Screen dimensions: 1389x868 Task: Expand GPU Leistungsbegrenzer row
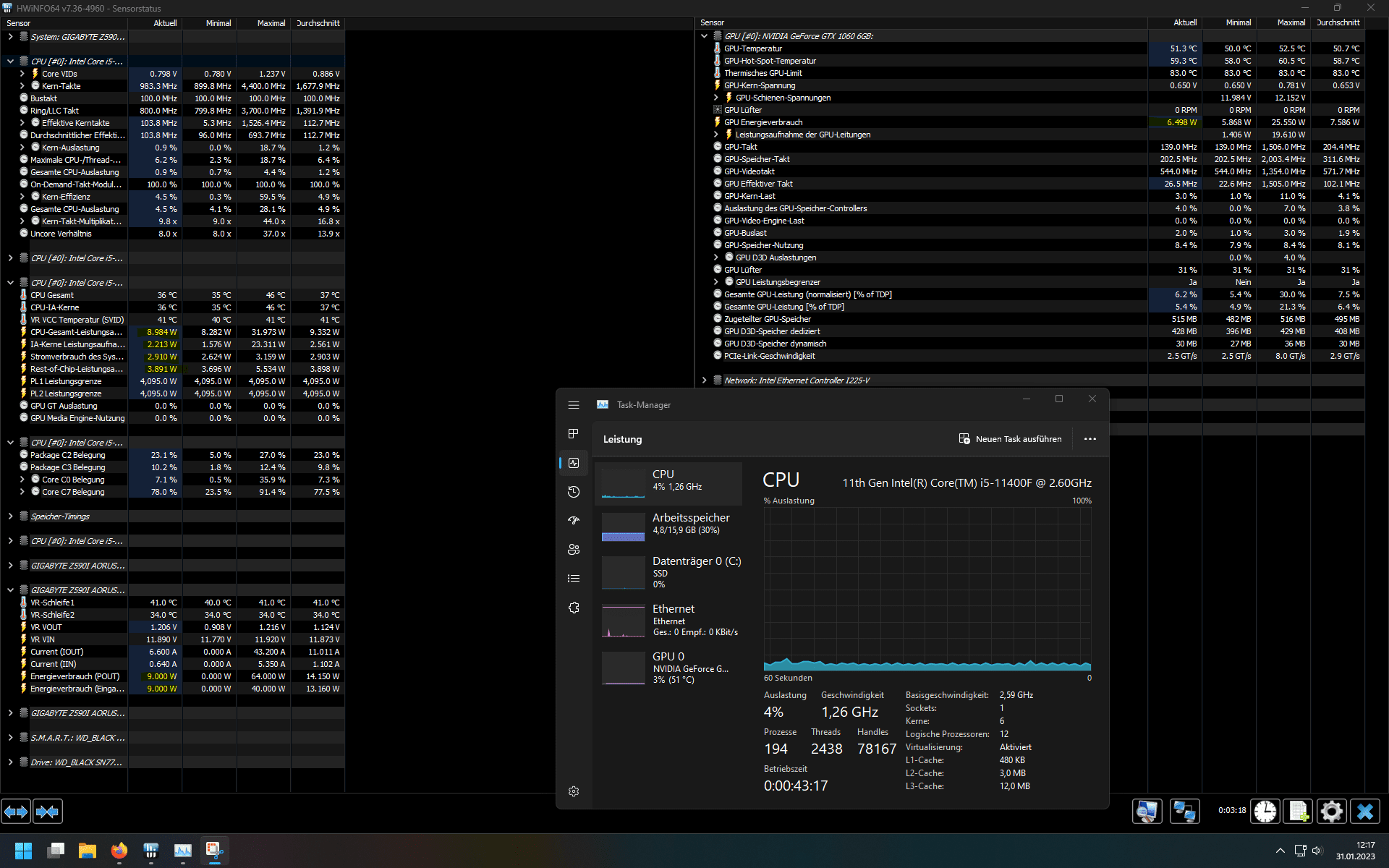point(716,282)
